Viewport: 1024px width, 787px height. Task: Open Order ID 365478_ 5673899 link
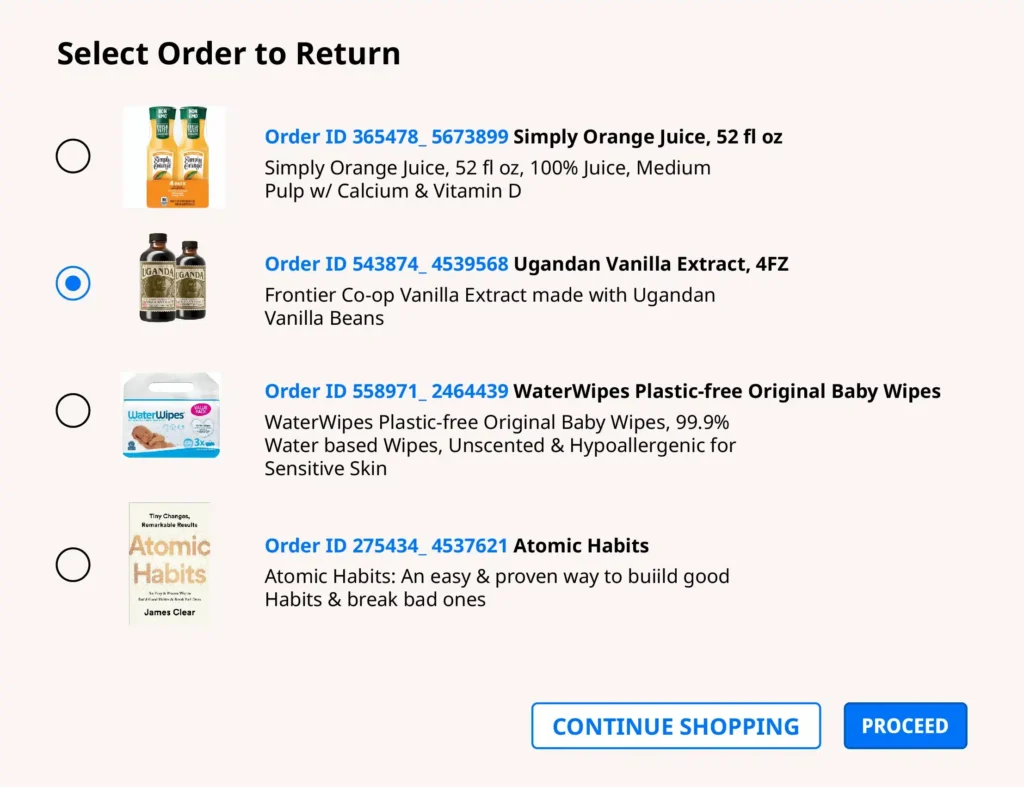click(386, 137)
